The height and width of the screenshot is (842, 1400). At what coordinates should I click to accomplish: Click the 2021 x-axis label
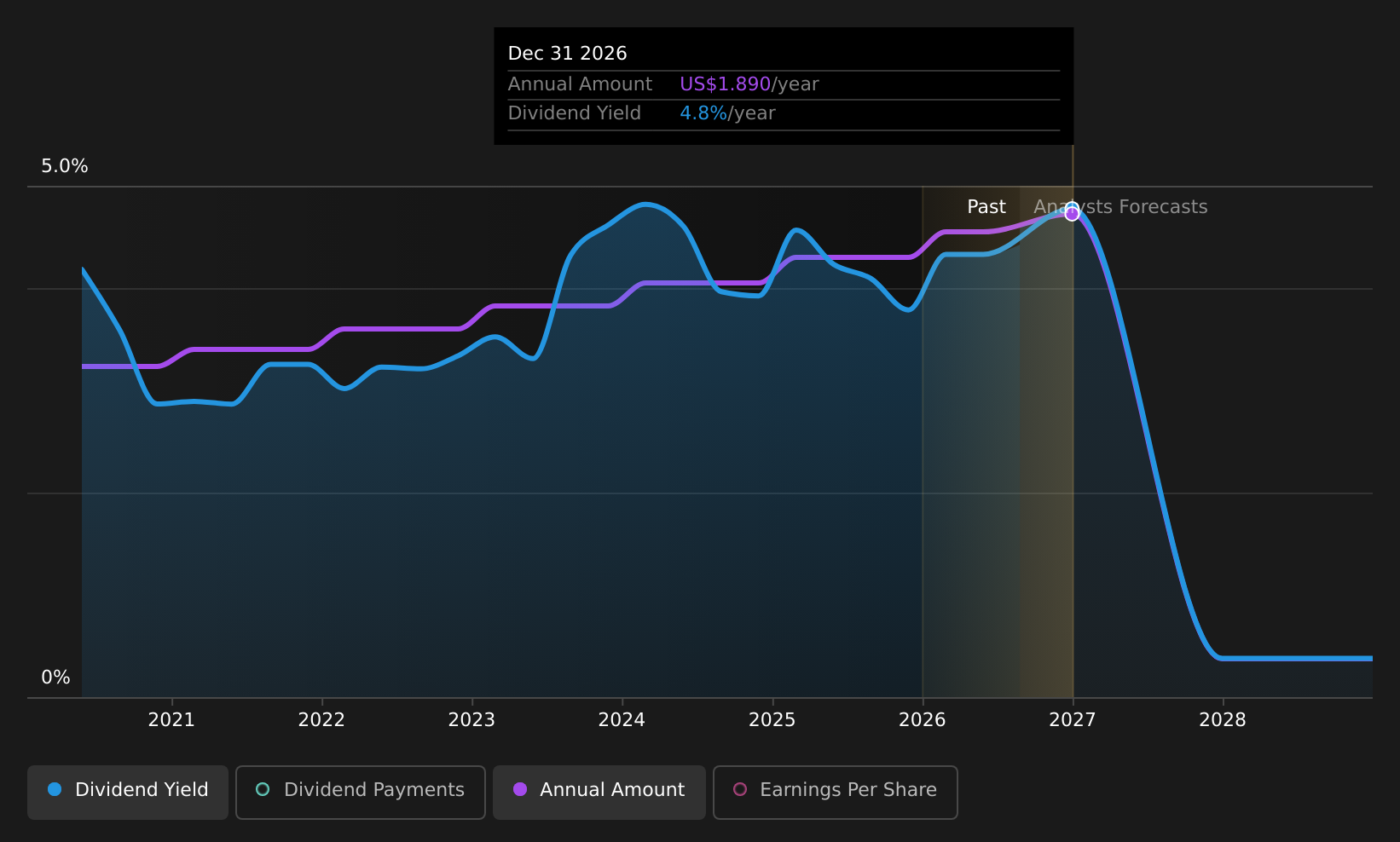point(171,720)
